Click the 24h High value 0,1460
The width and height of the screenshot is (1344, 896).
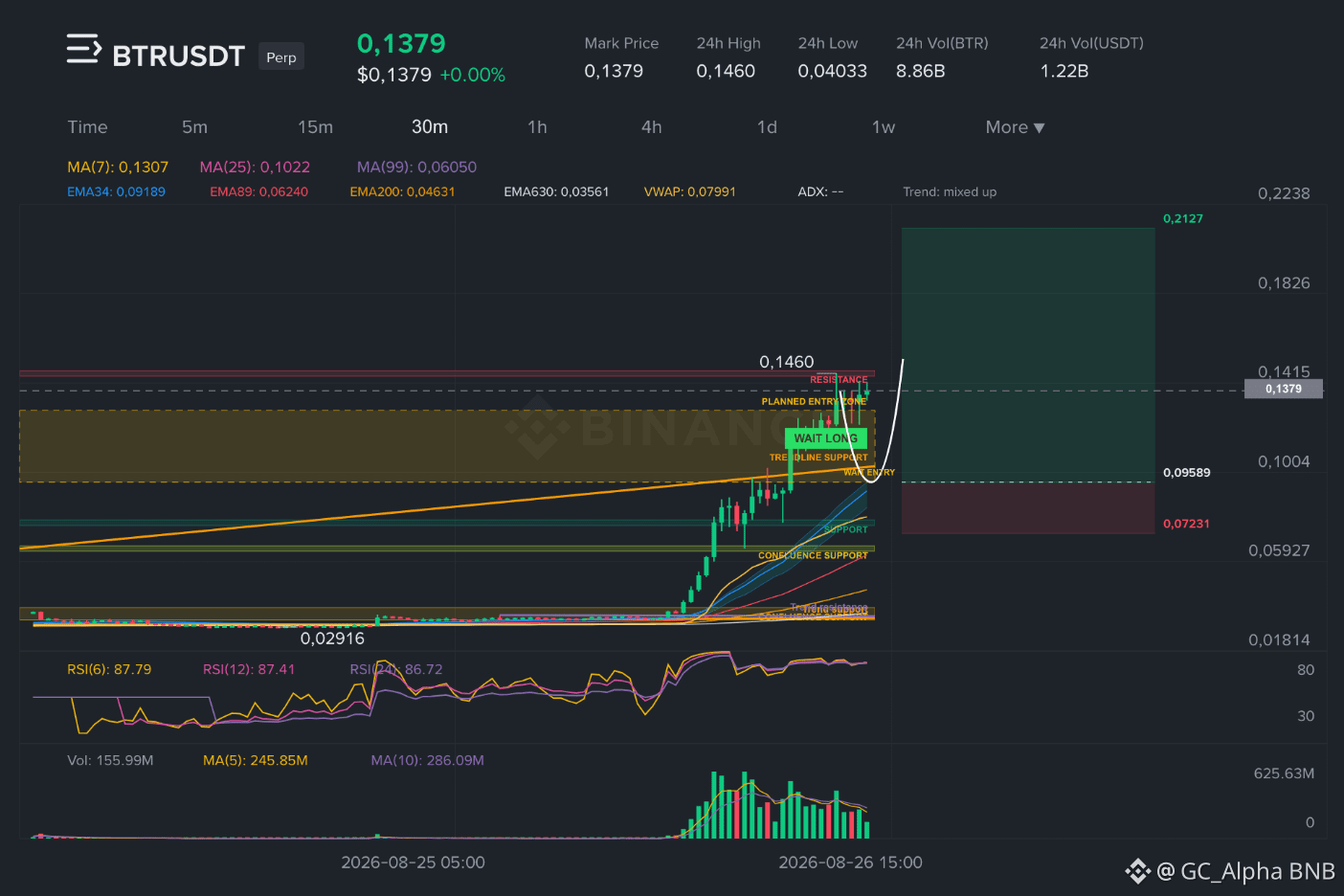726,71
